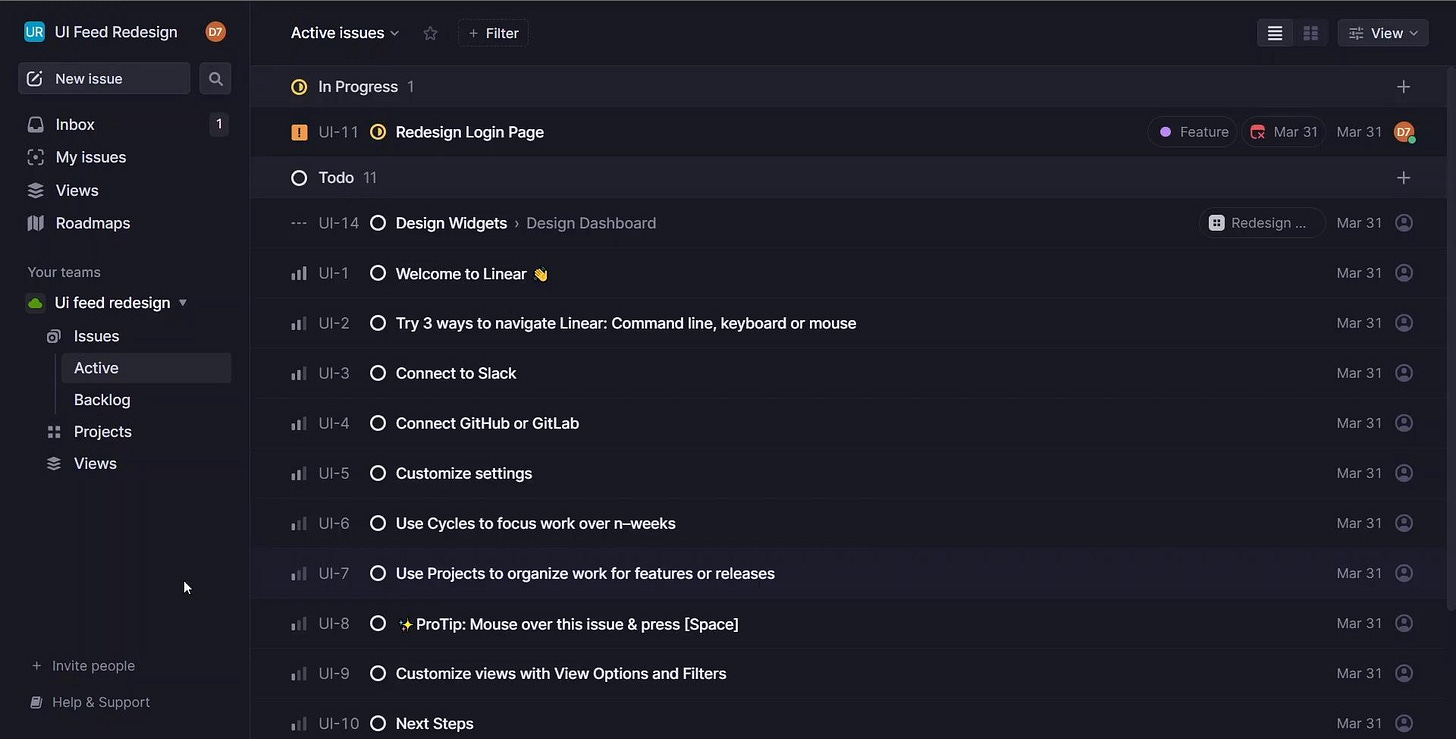Viewport: 1456px width, 739px height.
Task: Switch to board layout view
Action: tap(1310, 33)
